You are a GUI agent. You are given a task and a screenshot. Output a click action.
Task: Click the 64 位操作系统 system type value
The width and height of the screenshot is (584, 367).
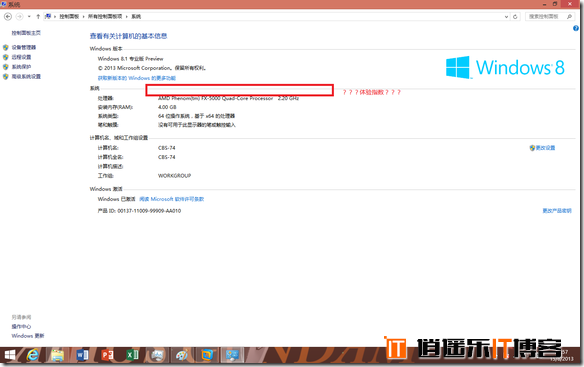(x=196, y=116)
